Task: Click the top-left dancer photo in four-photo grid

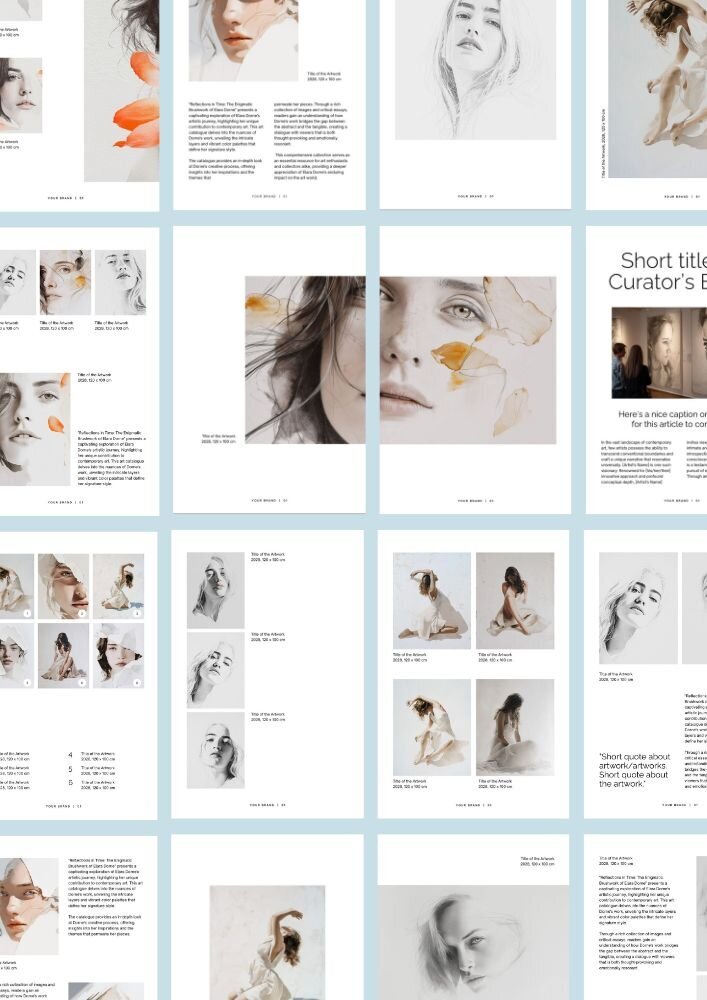Action: (431, 600)
